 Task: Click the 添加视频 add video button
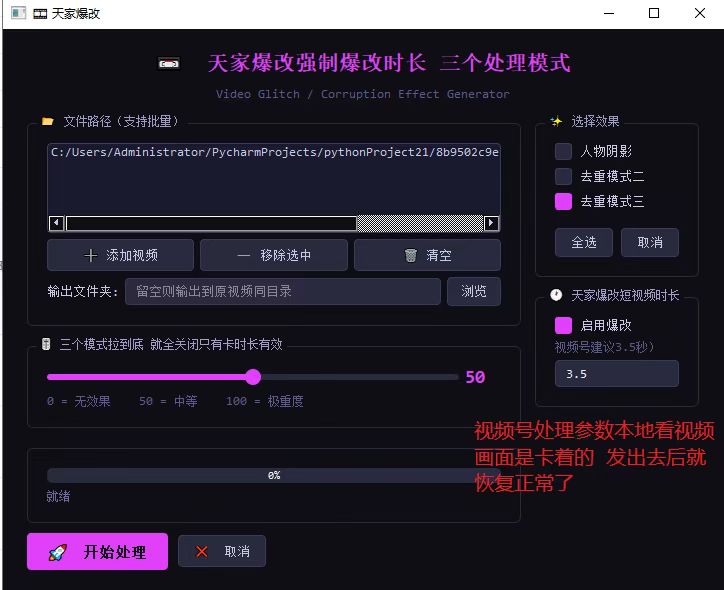tap(120, 255)
